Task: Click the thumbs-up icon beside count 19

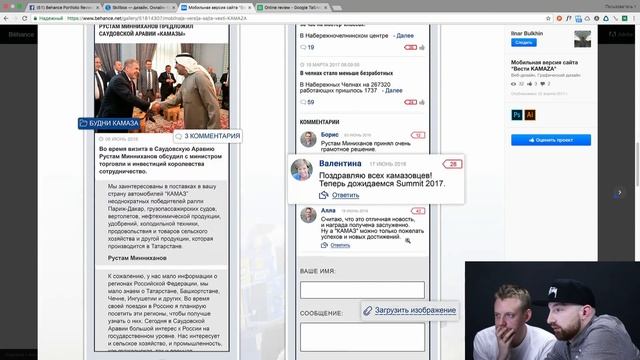Action: click(422, 47)
